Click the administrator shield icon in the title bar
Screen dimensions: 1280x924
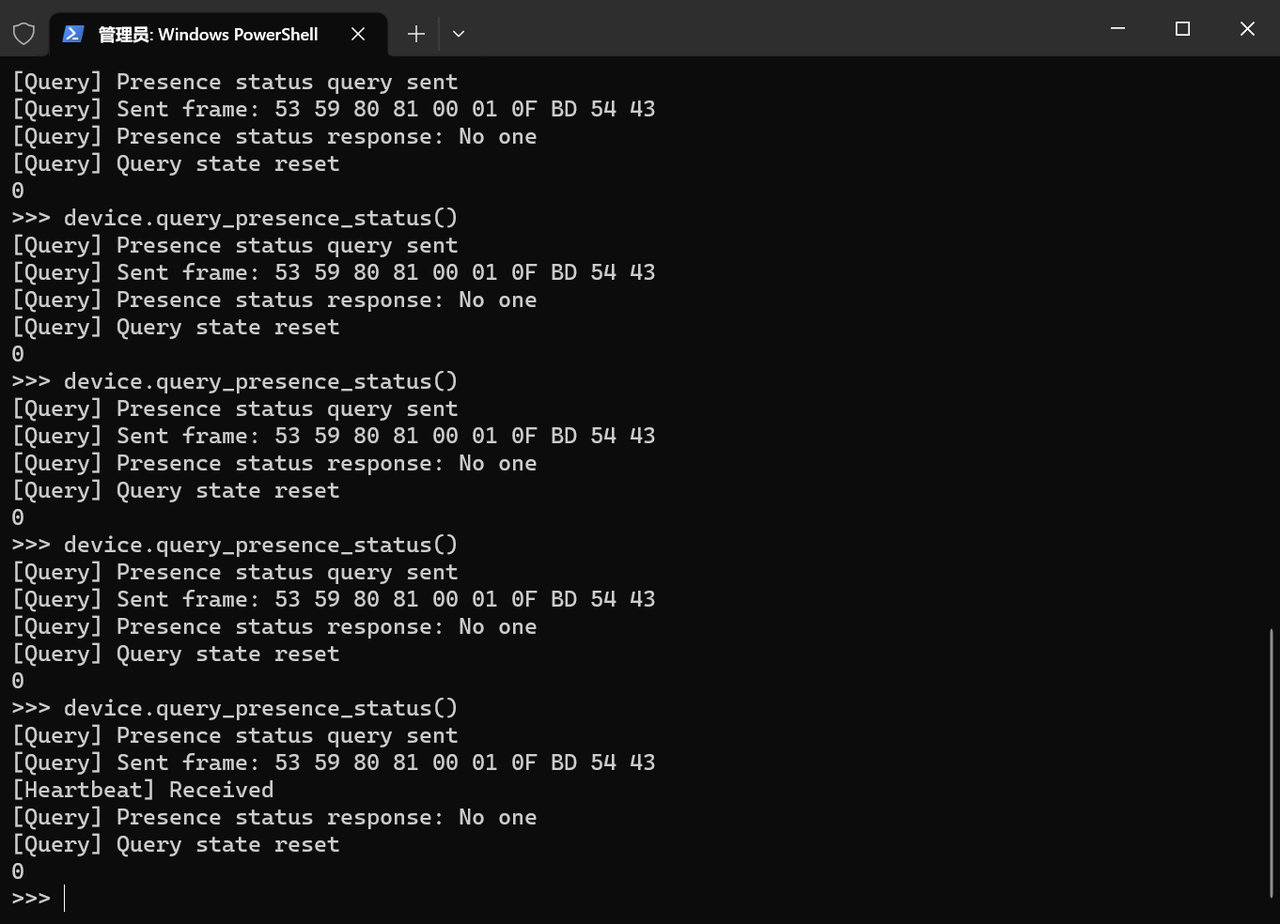pyautogui.click(x=24, y=34)
